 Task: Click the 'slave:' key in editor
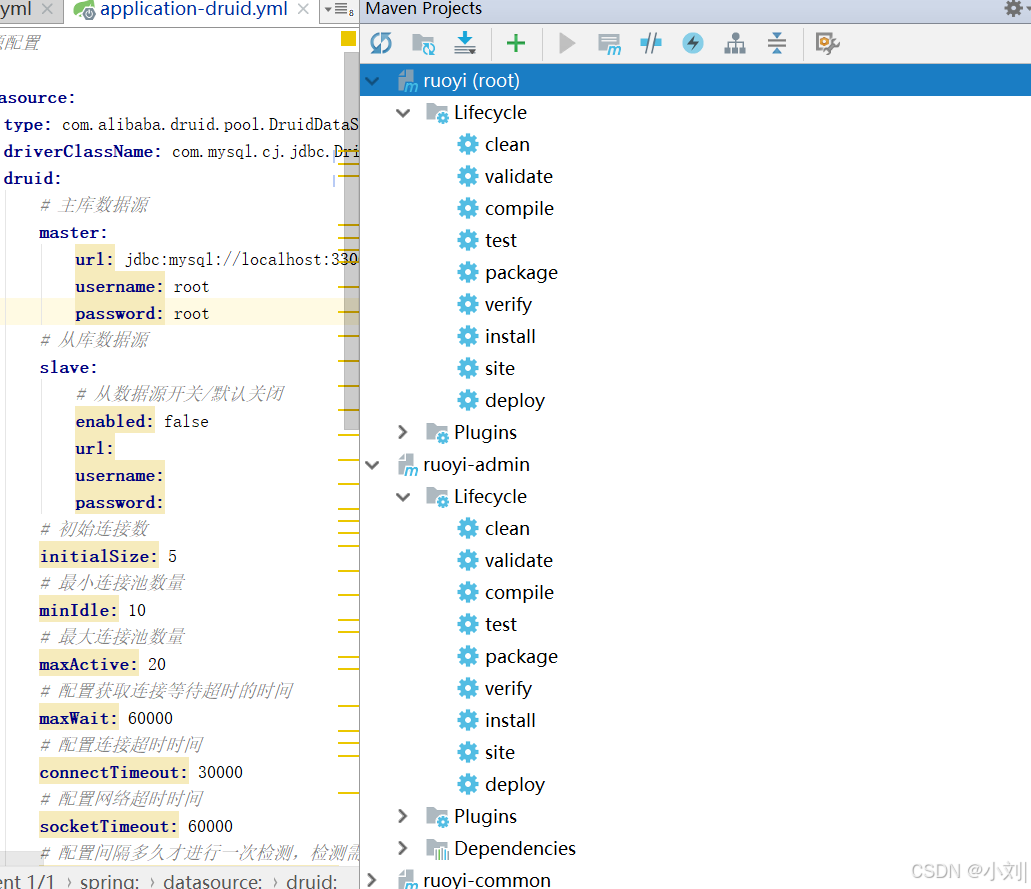[x=68, y=368]
